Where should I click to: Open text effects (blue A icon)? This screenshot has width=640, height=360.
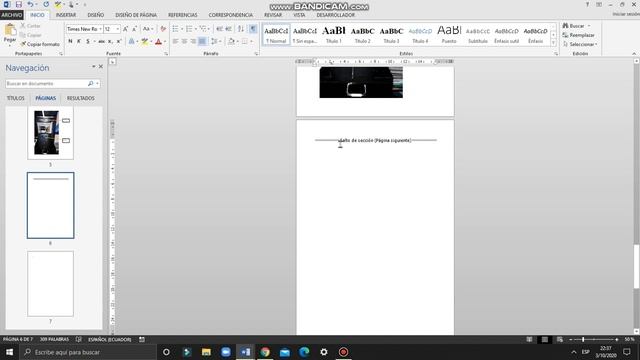click(131, 41)
